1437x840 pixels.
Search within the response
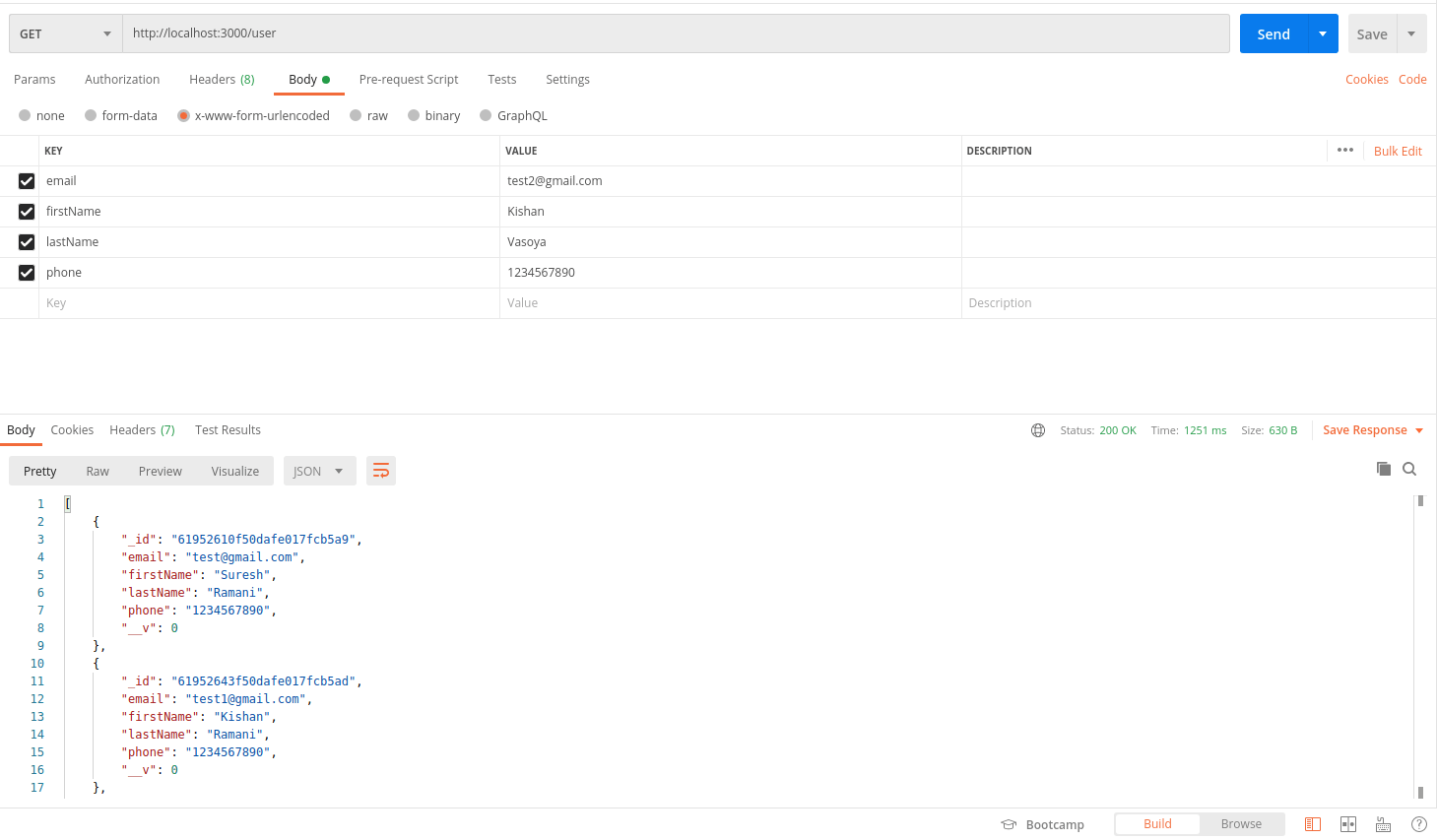(x=1409, y=470)
